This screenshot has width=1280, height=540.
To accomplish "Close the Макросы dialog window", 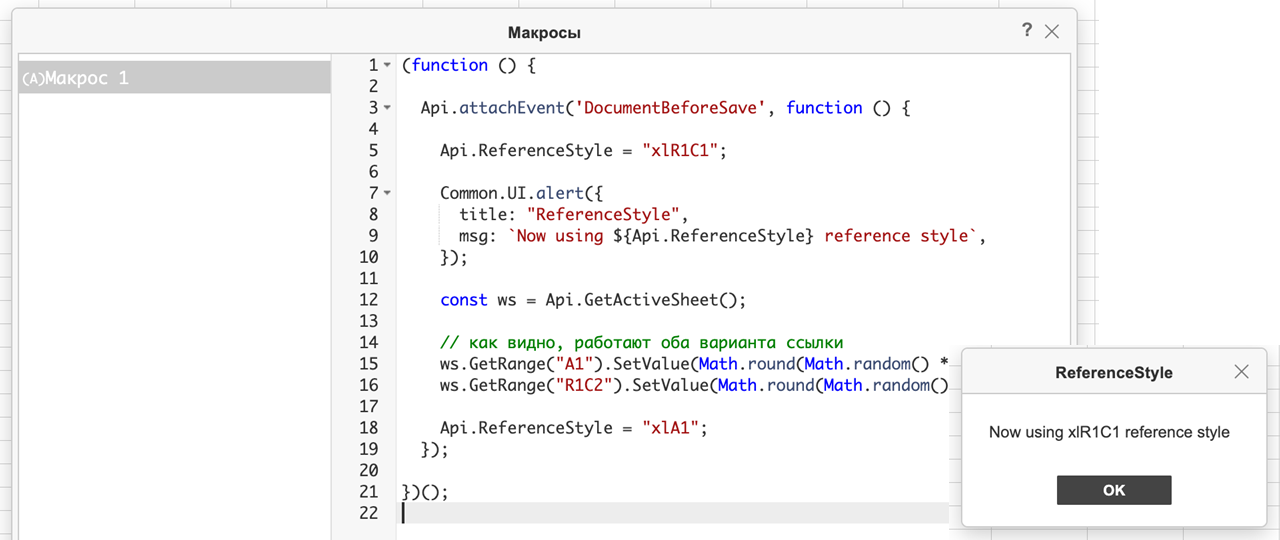I will pos(1052,32).
